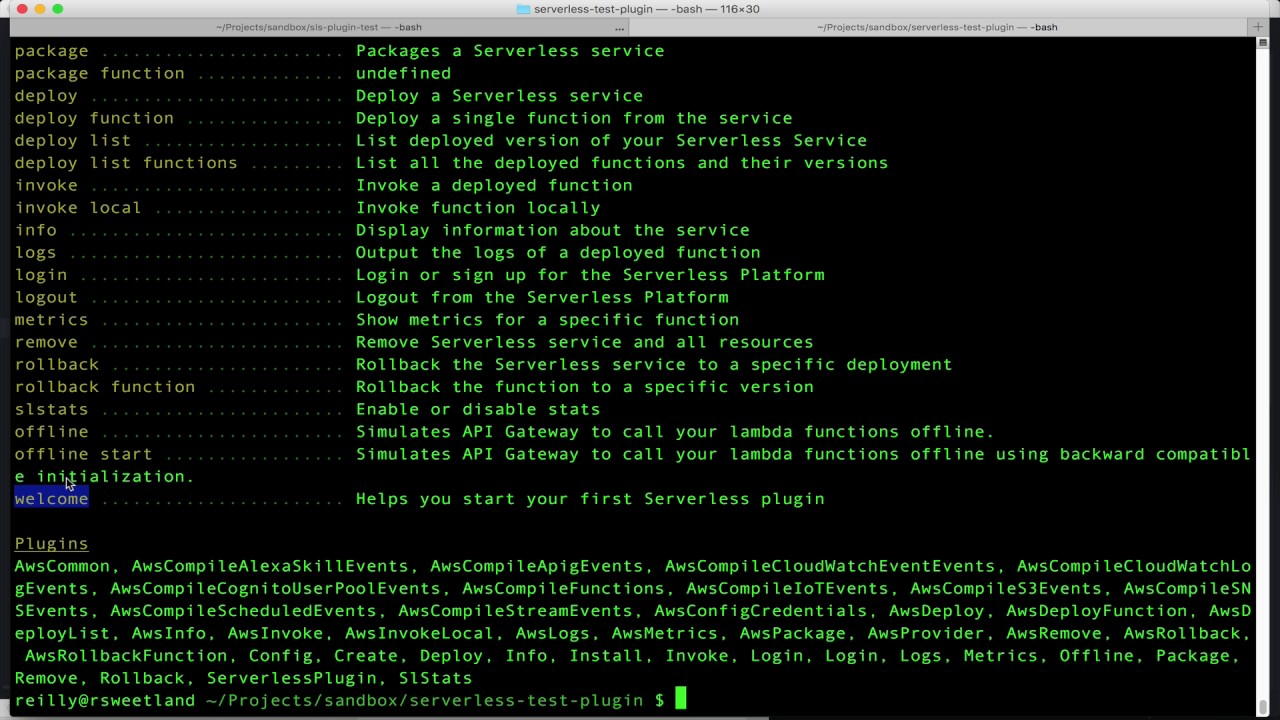The image size is (1280, 720).
Task: Open a new terminal tab with plus button
Action: (1258, 27)
